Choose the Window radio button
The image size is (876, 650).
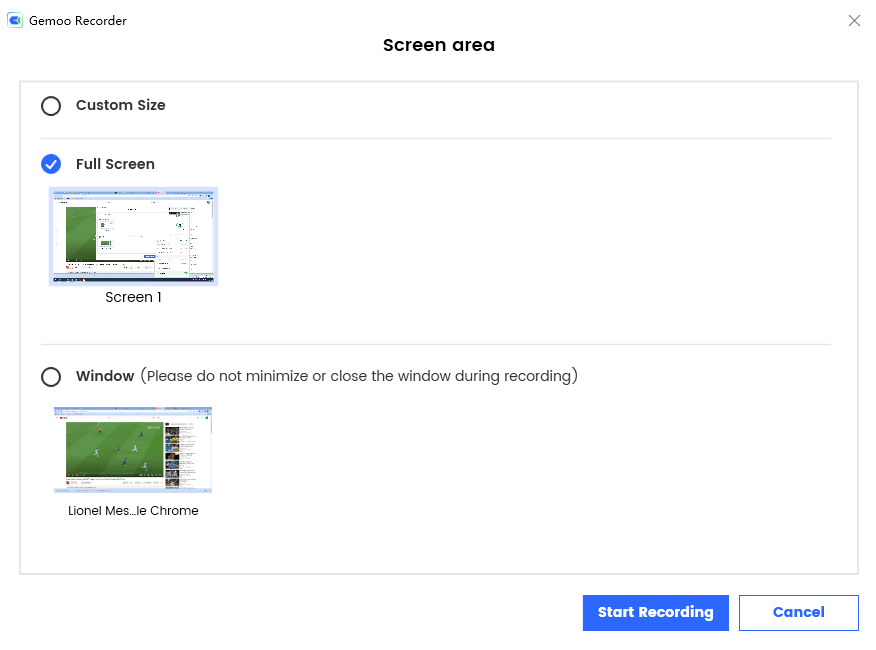[x=51, y=377]
